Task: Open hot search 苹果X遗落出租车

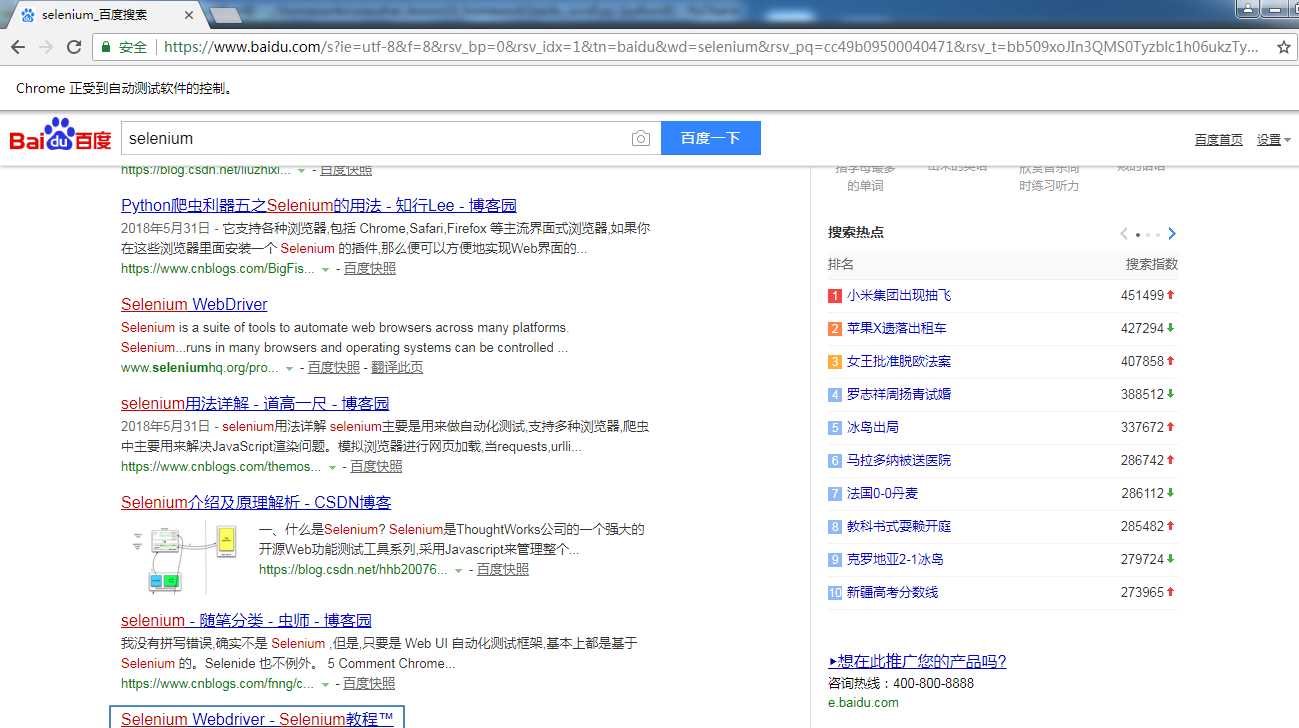Action: click(x=897, y=328)
